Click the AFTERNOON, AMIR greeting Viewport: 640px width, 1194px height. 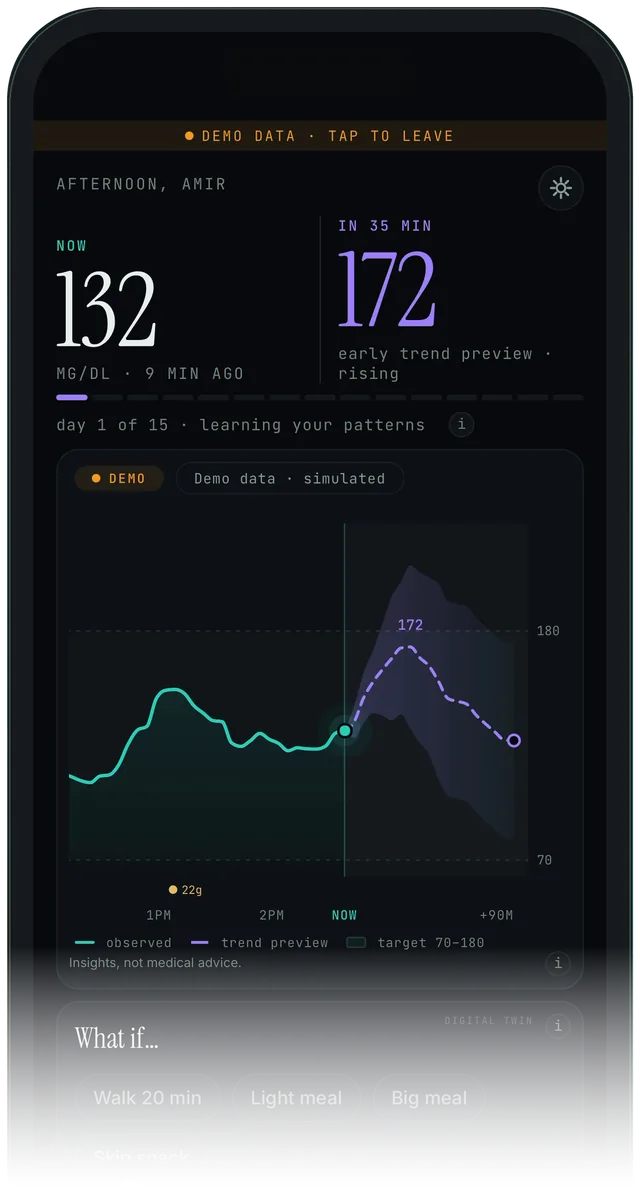141,184
